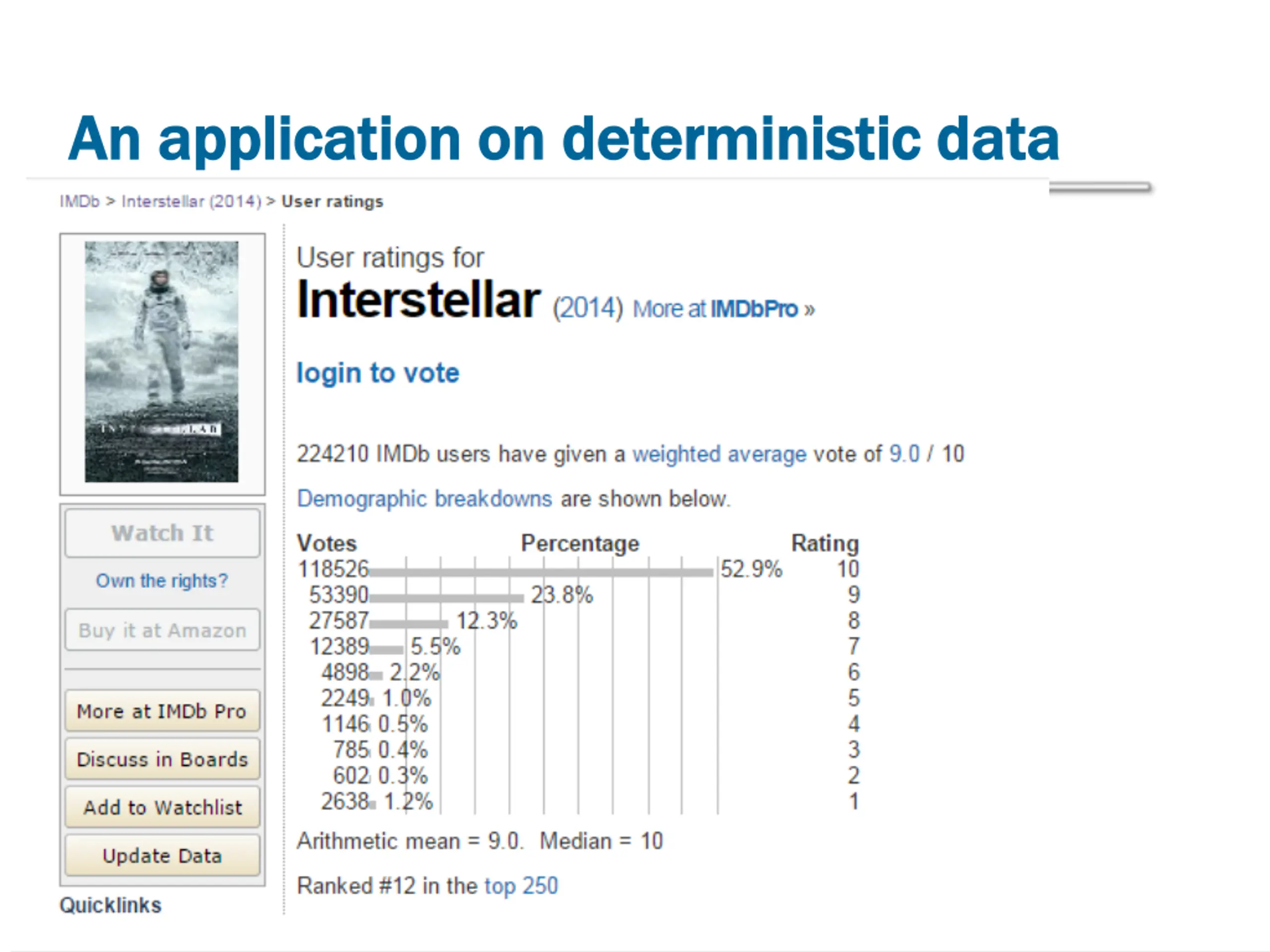Click the Interstellar movie poster thumbnail
This screenshot has height=952, width=1270.
point(161,361)
